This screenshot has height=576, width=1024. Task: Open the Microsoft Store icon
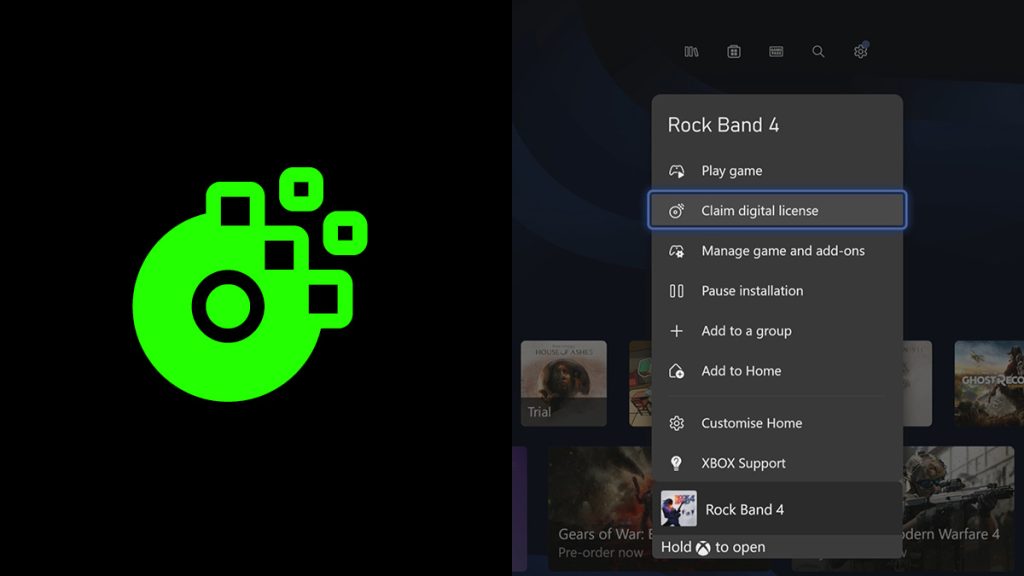click(733, 52)
